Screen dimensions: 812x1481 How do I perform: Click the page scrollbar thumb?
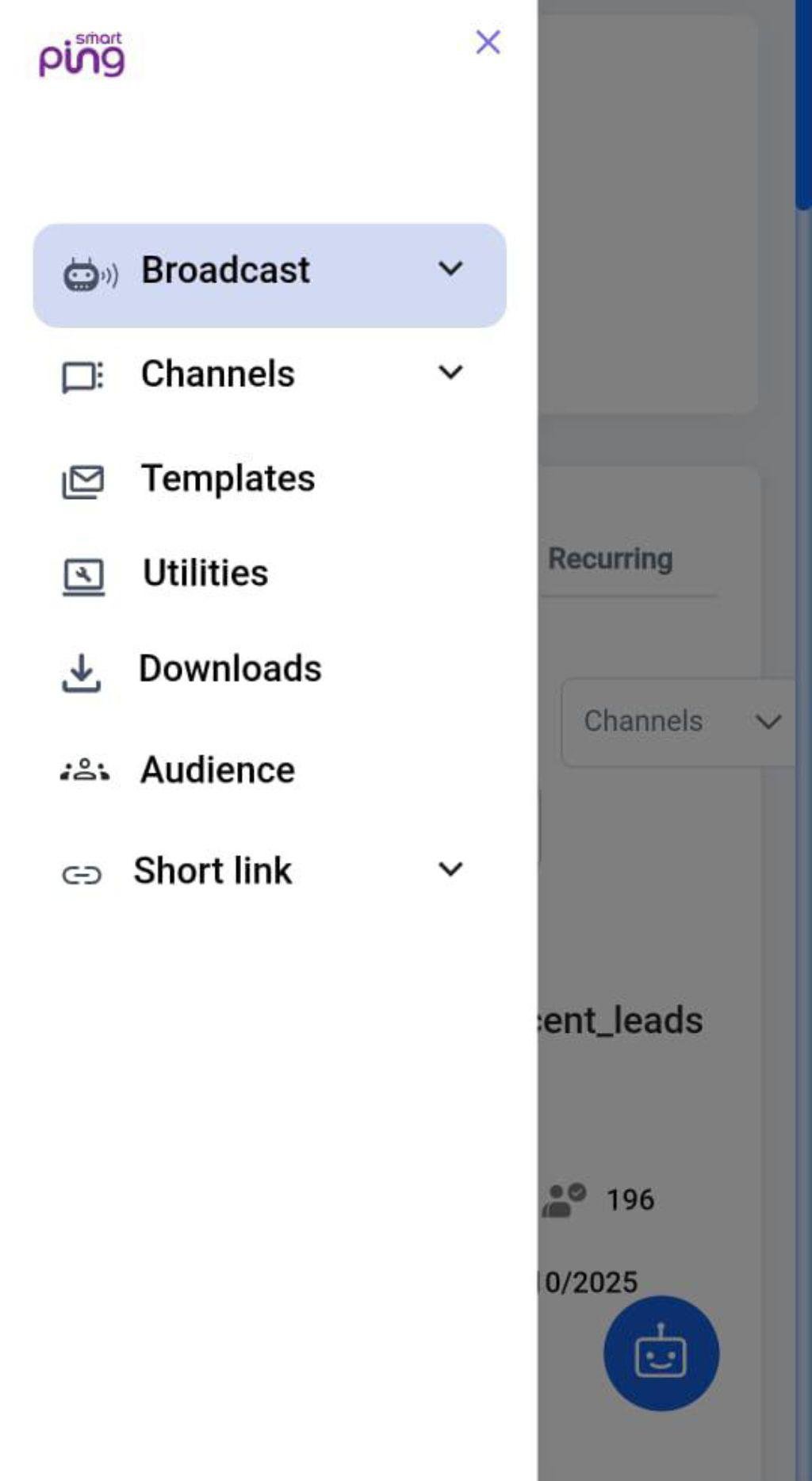(x=802, y=103)
